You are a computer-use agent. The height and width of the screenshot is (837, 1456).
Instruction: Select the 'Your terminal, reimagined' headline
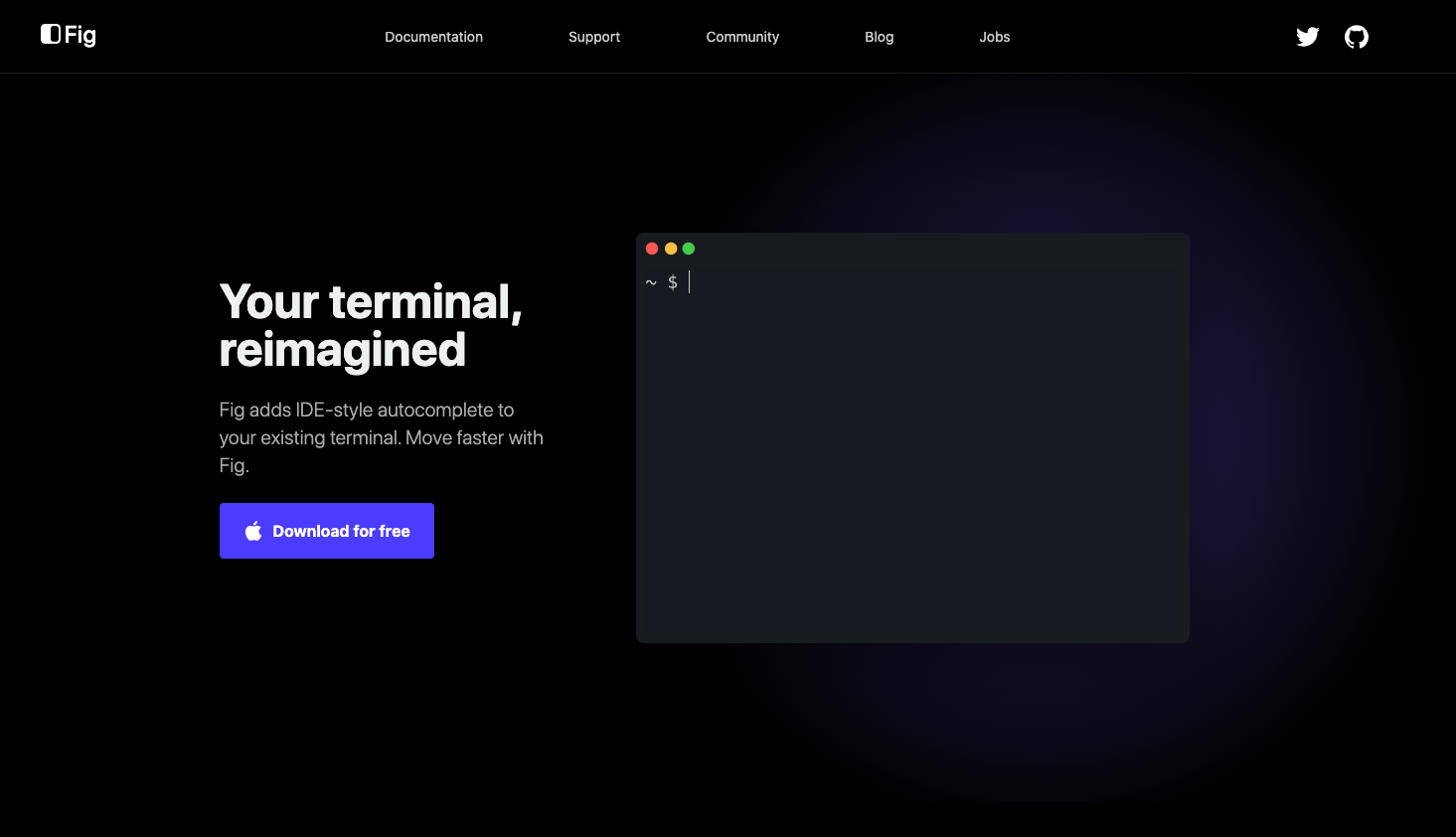(x=371, y=326)
